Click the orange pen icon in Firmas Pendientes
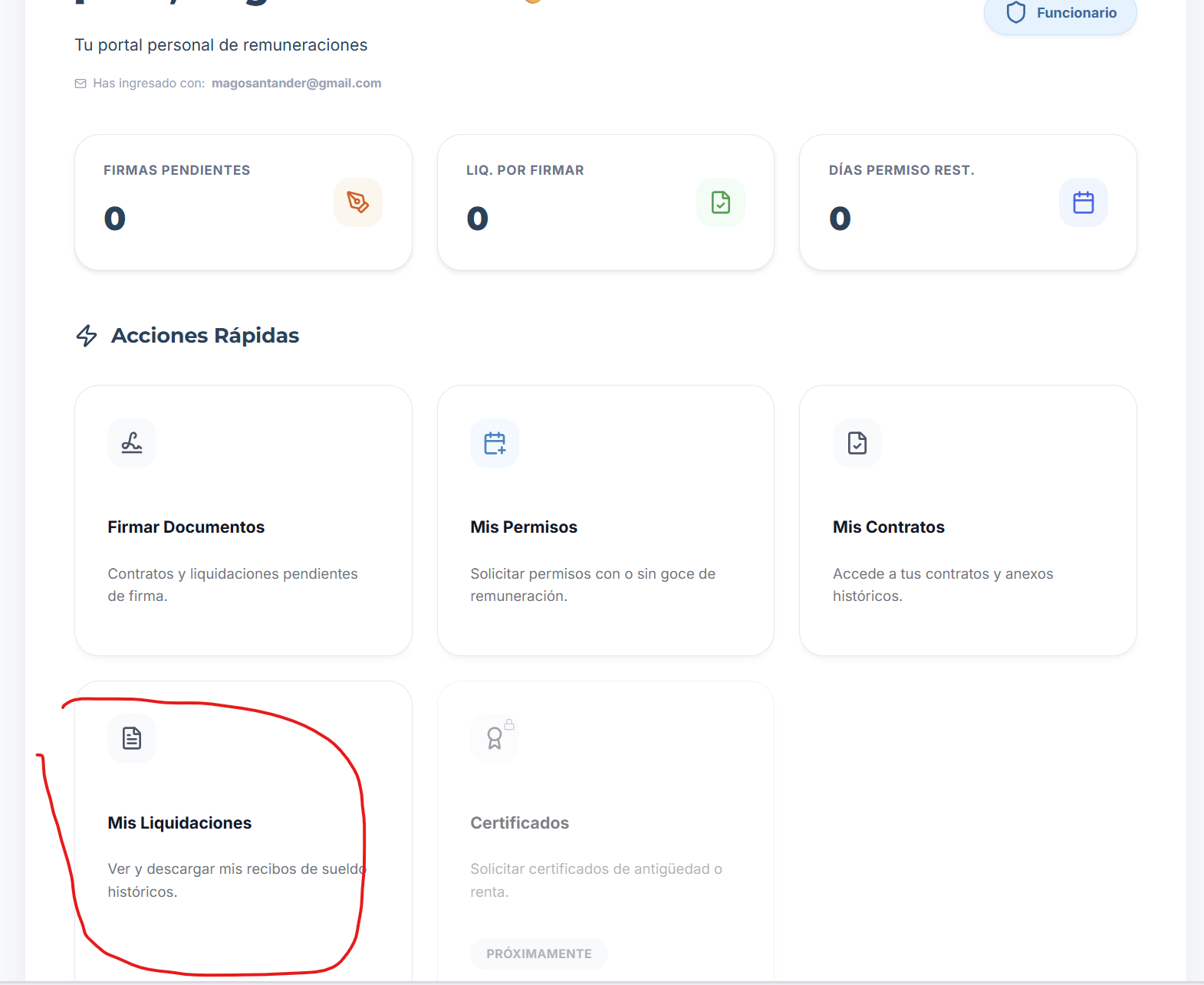The image size is (1204, 985). pos(358,202)
